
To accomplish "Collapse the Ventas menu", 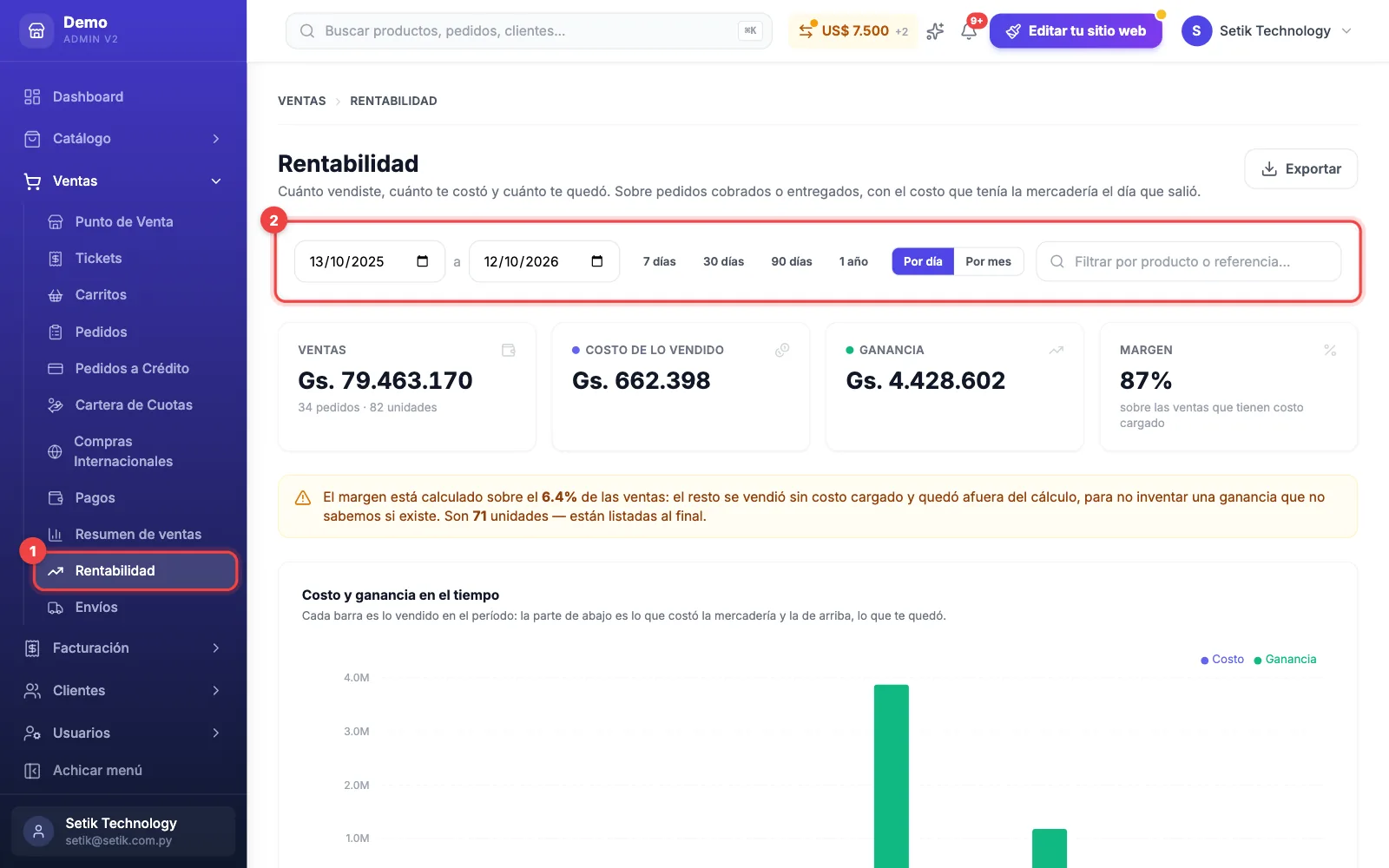I will pyautogui.click(x=123, y=181).
